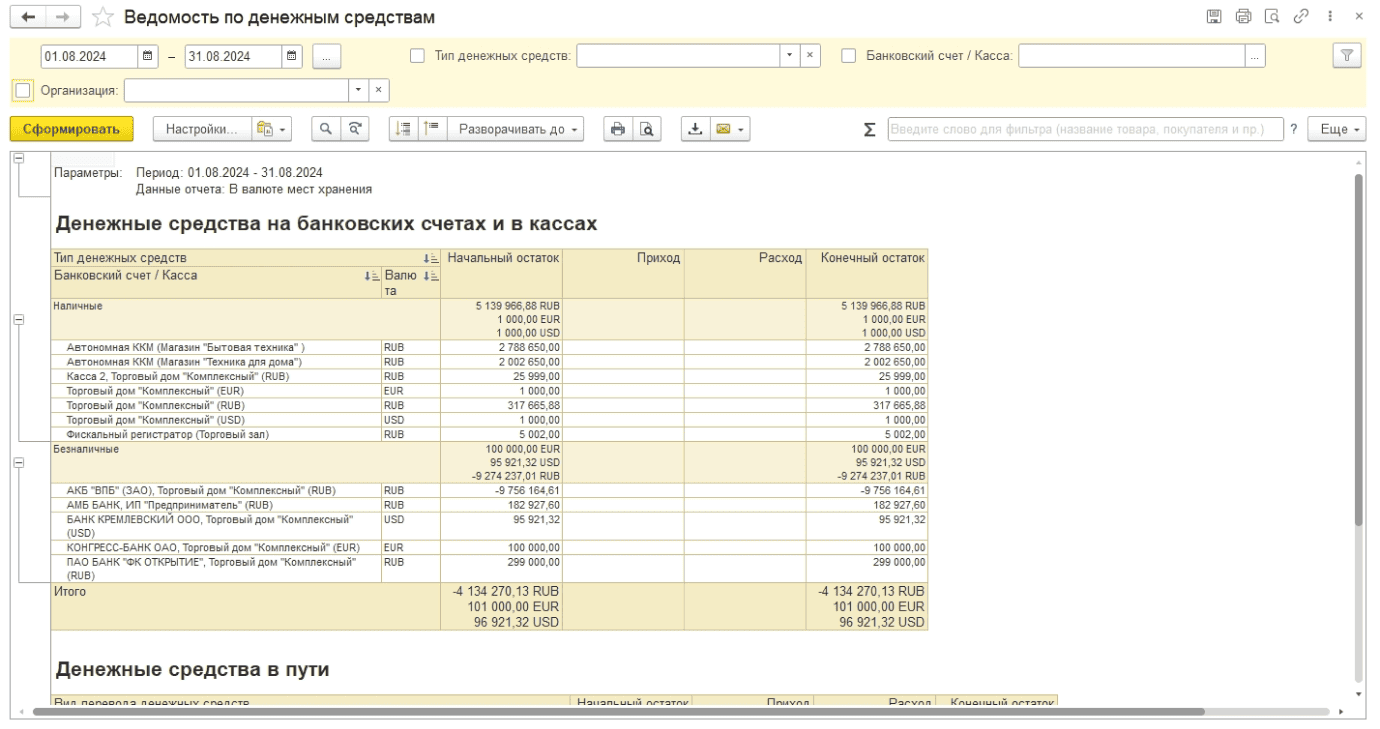Go back with the left arrow button
The width and height of the screenshot is (1380, 729).
[28, 17]
